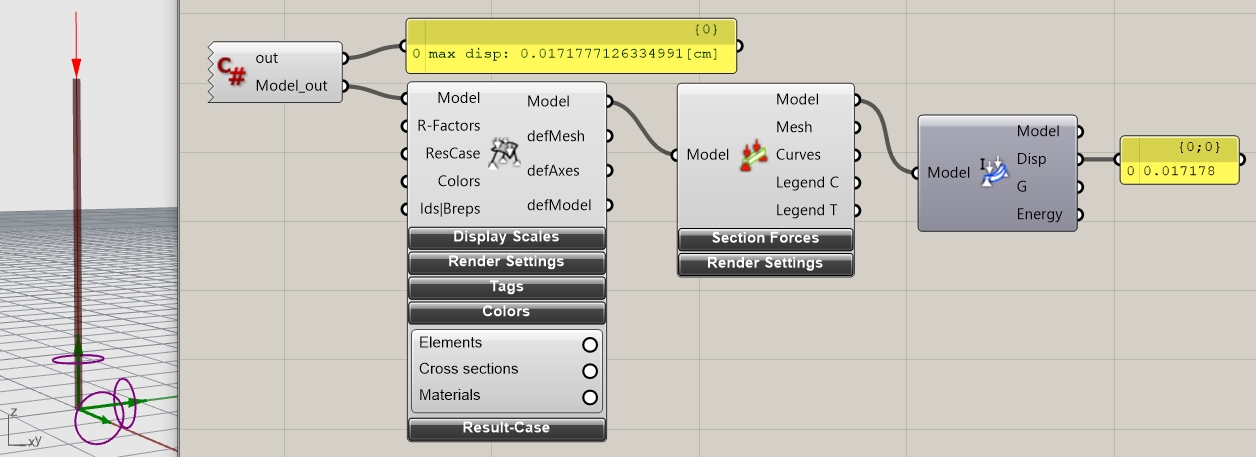Image resolution: width=1256 pixels, height=457 pixels.
Task: Click the Disp output value panel 0.017178
Action: pos(1179,171)
